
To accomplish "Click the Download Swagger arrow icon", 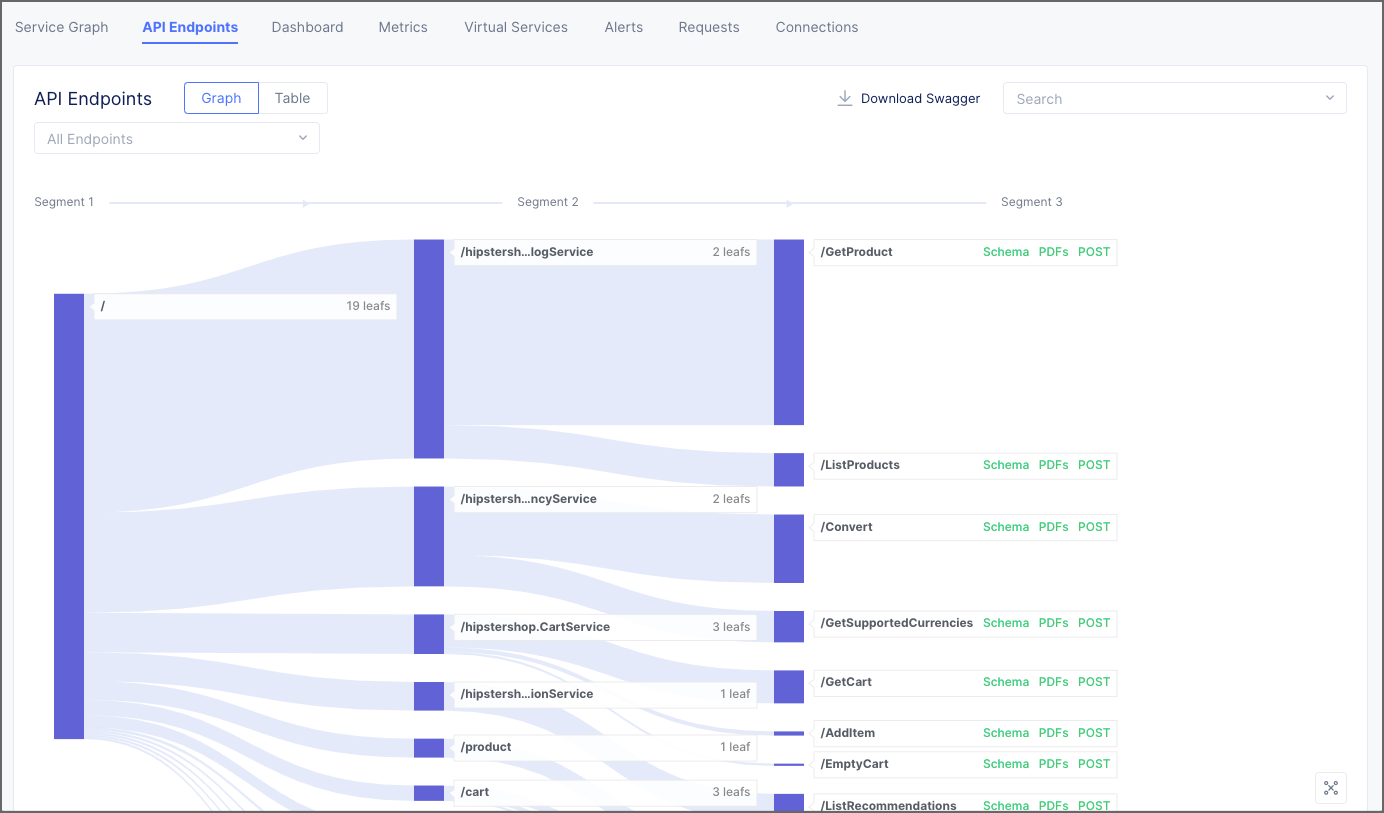I will tap(845, 98).
